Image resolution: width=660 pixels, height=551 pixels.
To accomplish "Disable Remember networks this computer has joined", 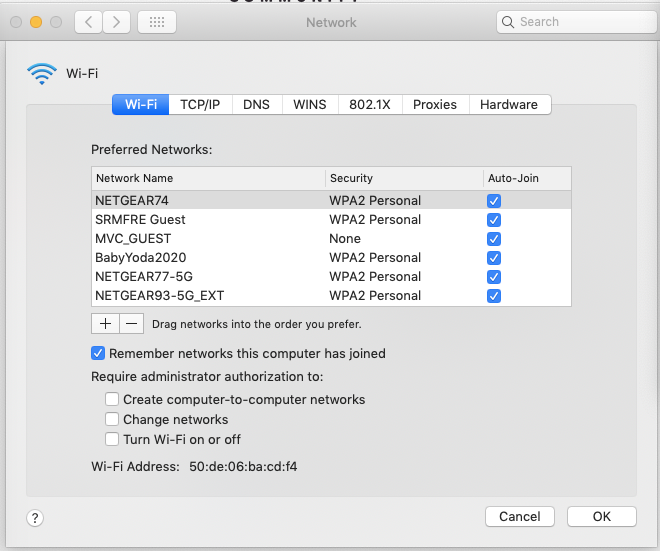I will tap(98, 353).
